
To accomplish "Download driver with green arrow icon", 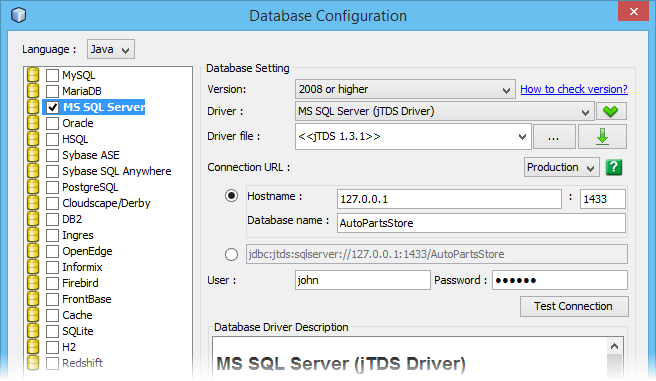I will click(602, 136).
